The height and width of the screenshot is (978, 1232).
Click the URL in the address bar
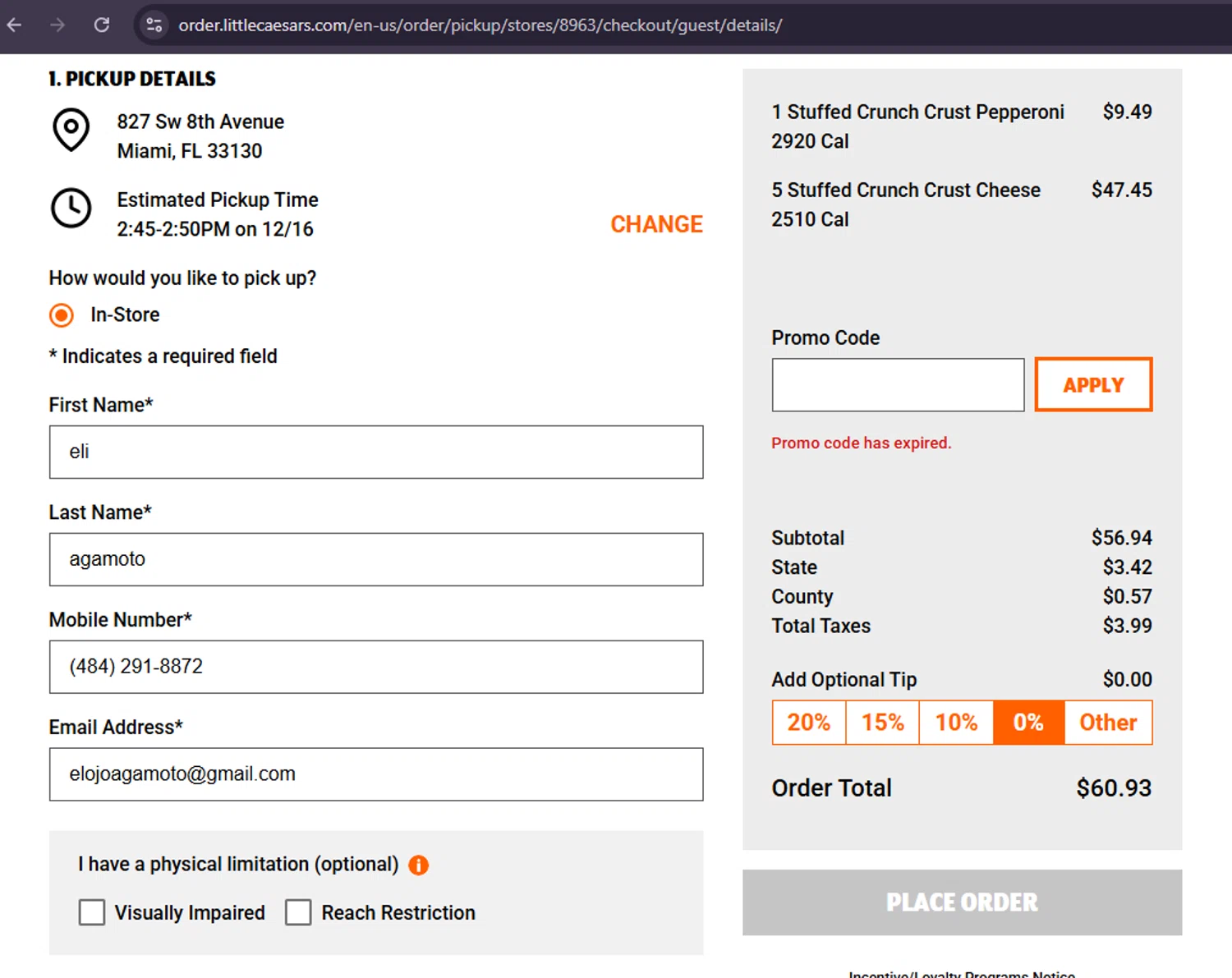(480, 25)
